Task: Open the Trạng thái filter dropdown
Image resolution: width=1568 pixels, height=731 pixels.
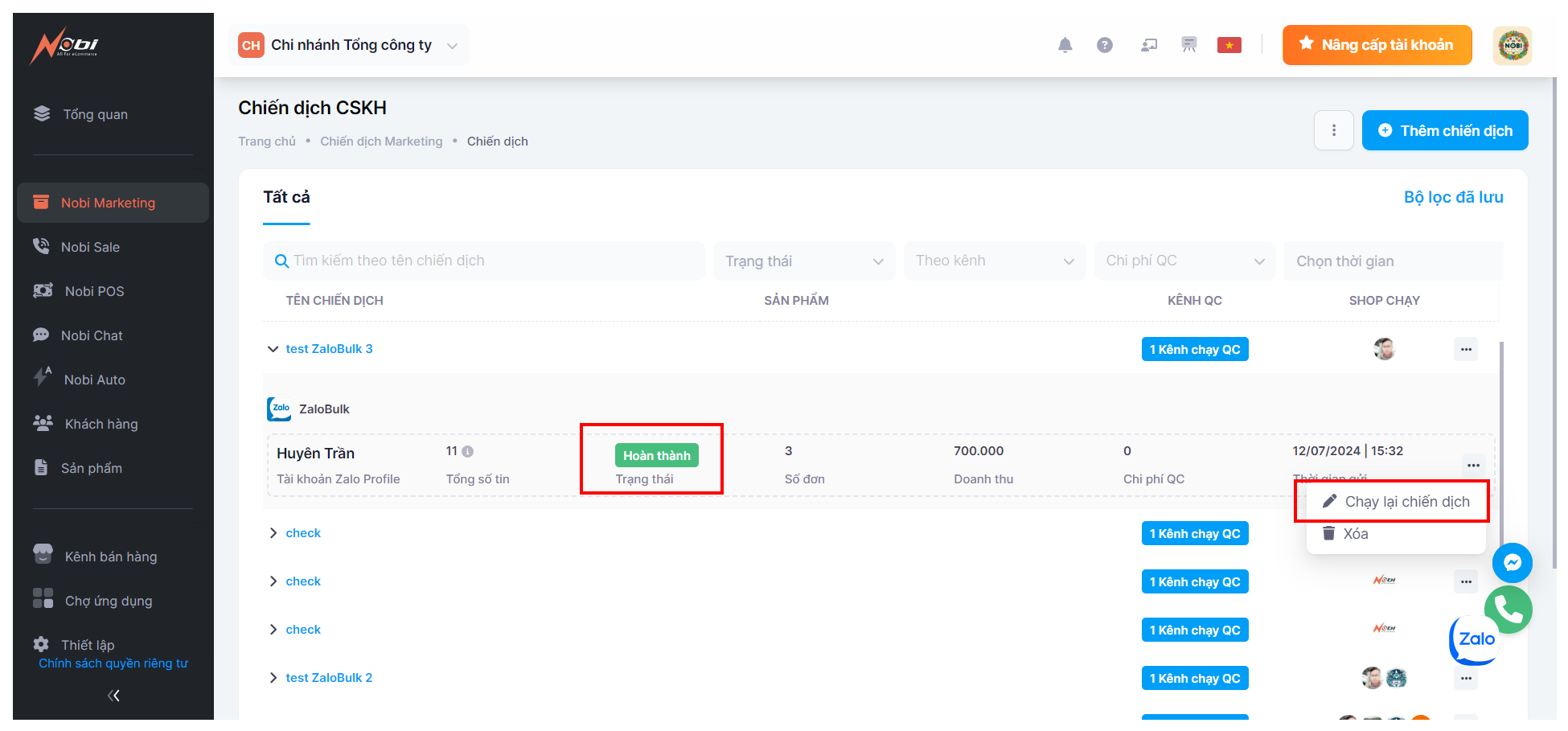Action: tap(803, 261)
